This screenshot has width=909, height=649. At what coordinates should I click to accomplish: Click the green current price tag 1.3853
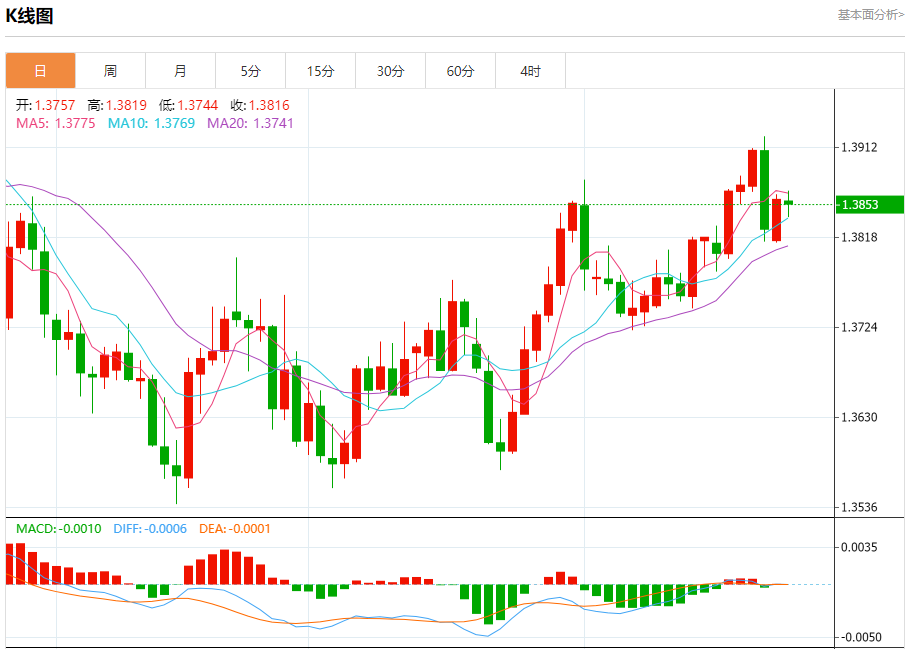coord(870,205)
